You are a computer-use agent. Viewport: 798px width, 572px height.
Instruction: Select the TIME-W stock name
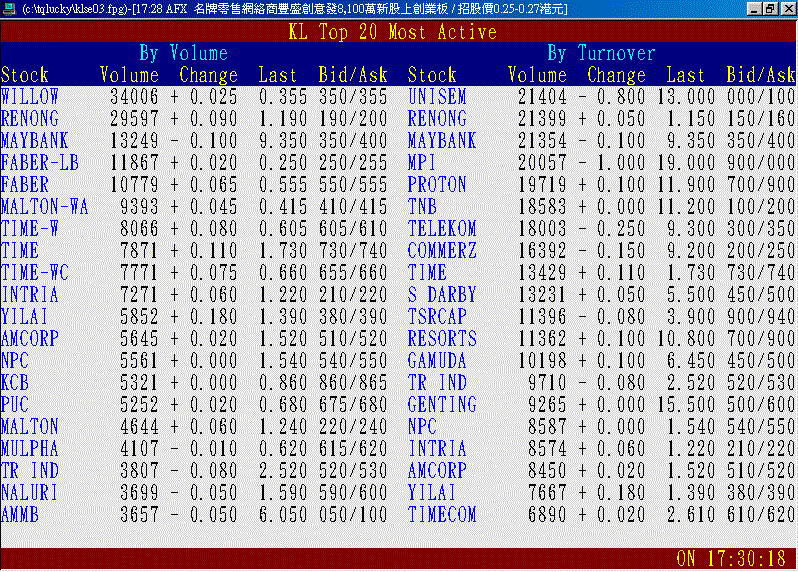tap(30, 228)
